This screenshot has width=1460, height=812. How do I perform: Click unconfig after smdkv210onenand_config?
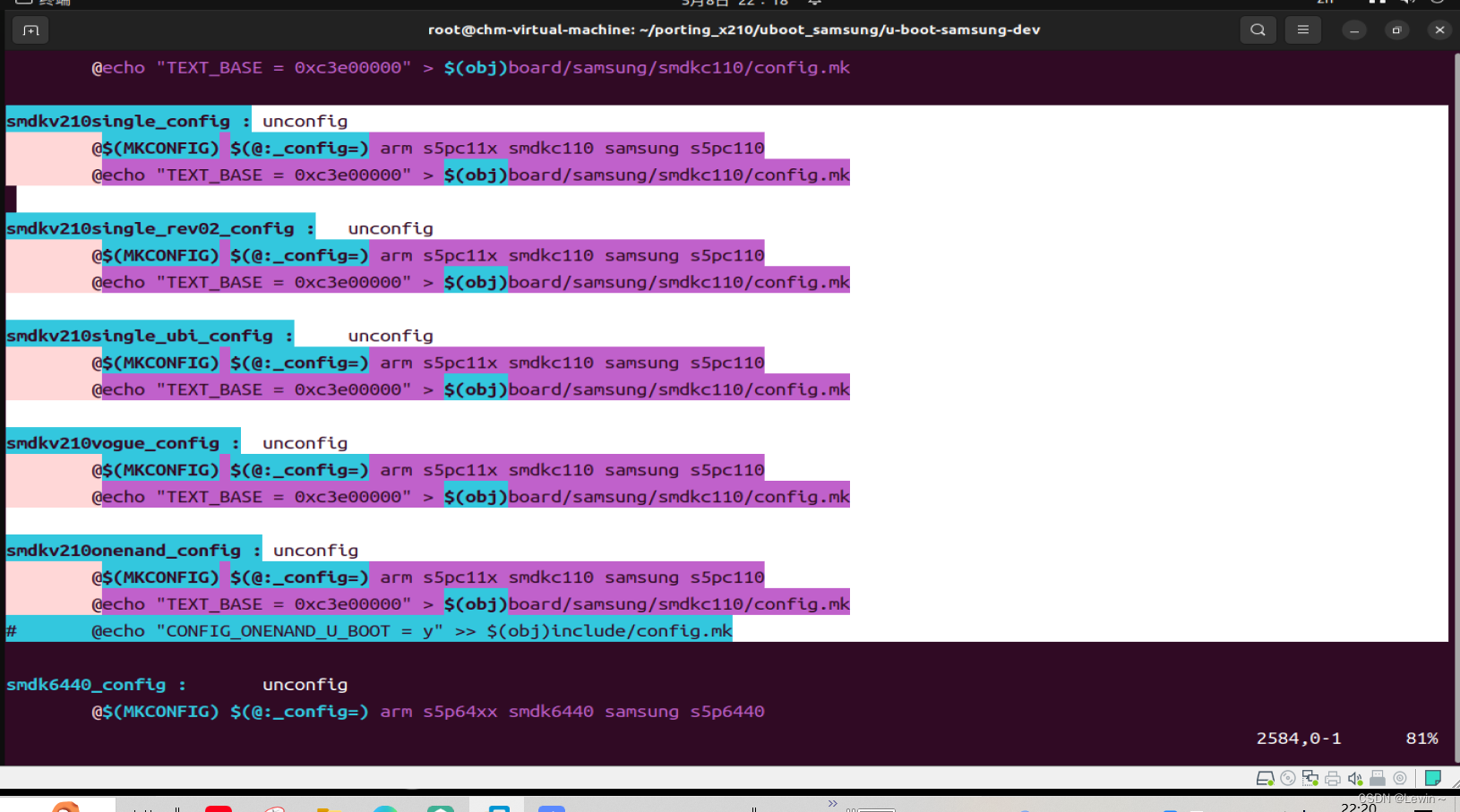pos(316,551)
